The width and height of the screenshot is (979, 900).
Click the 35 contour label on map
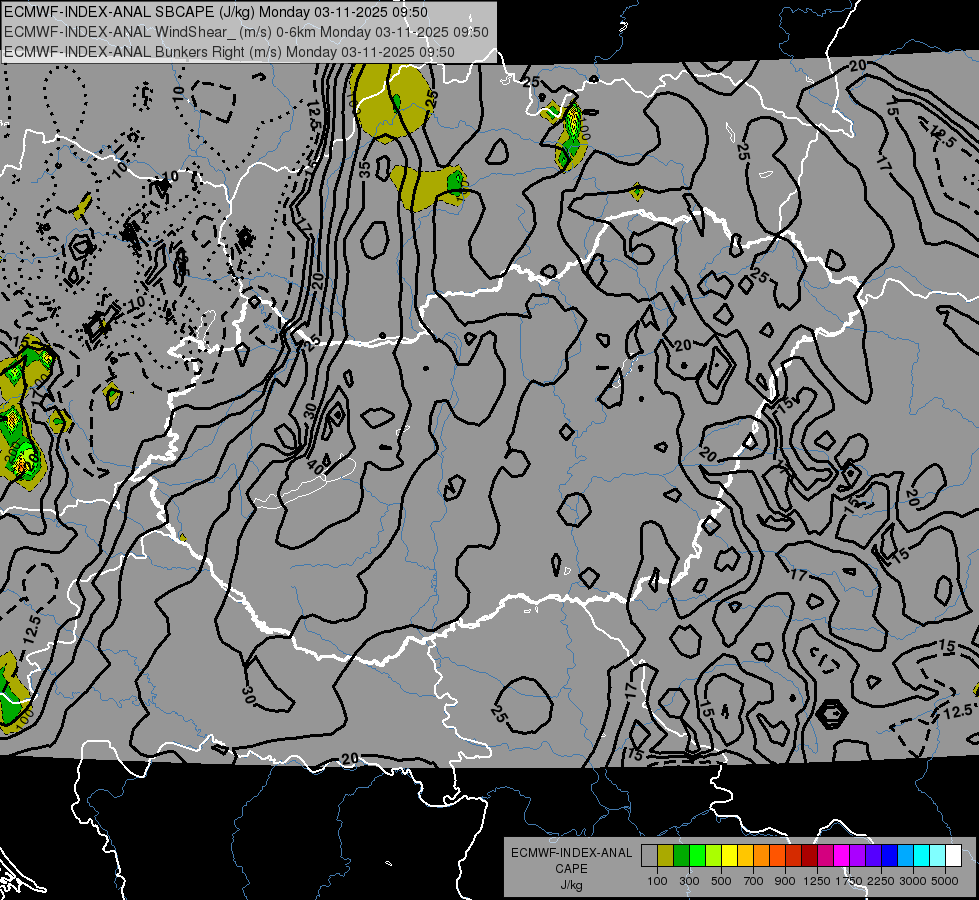pyautogui.click(x=365, y=169)
